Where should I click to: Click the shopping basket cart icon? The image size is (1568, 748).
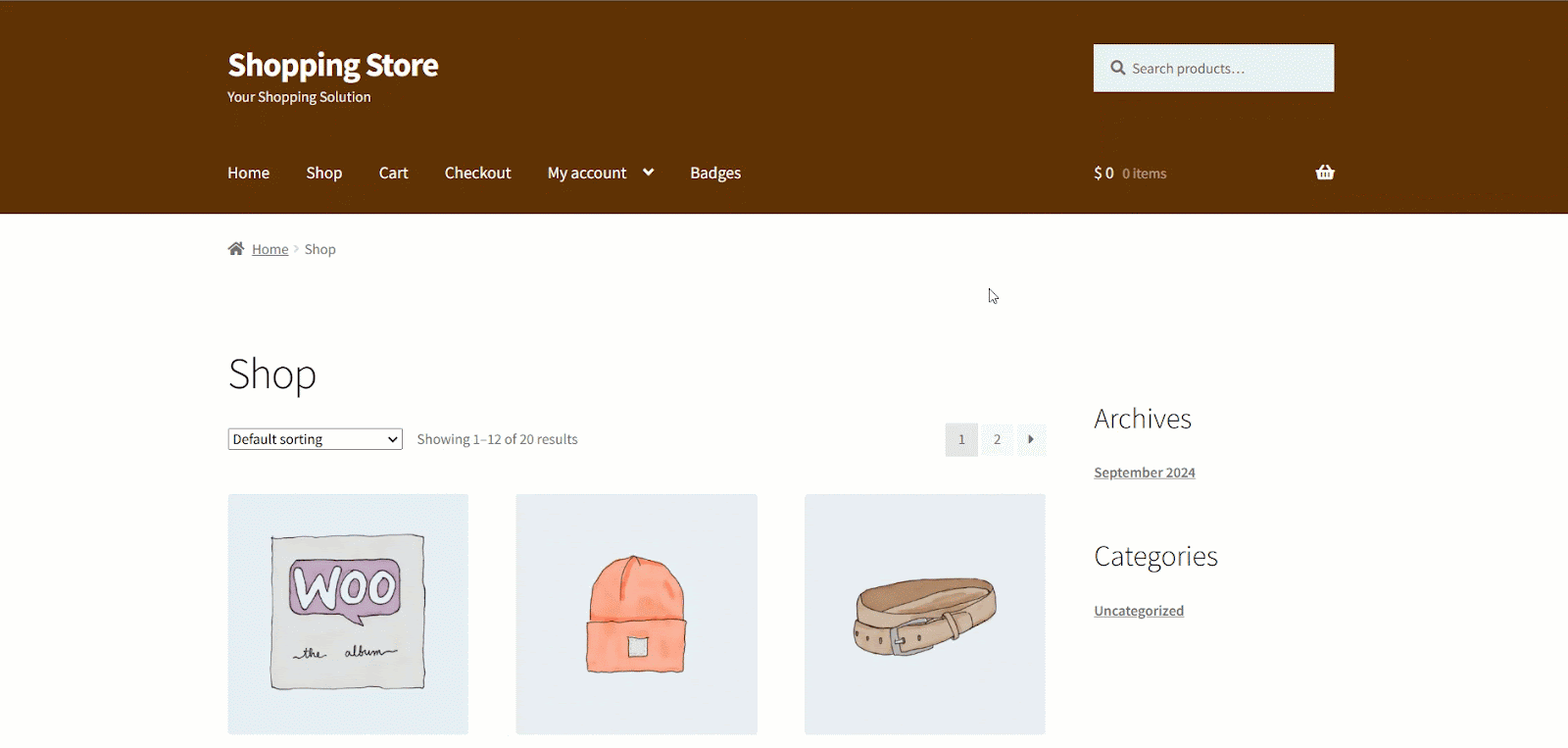pos(1325,173)
